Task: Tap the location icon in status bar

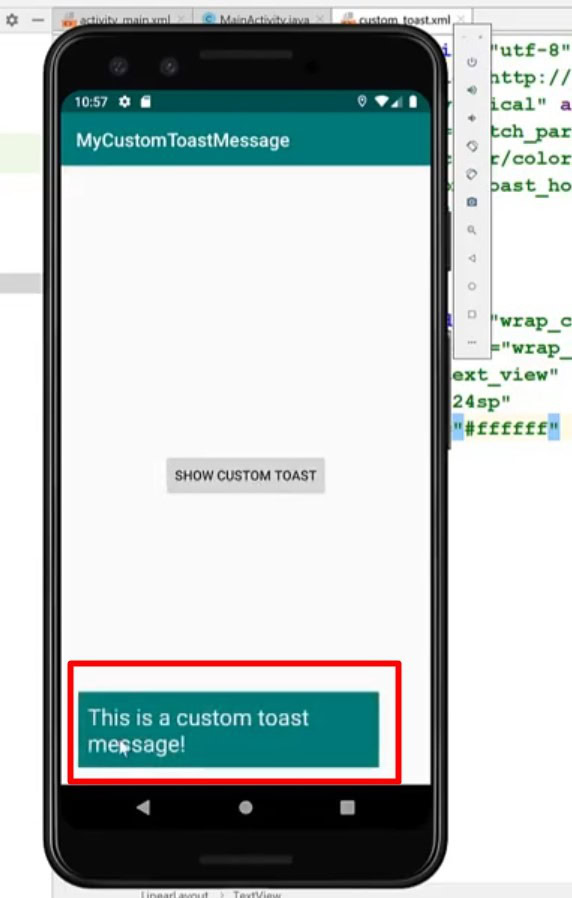Action: tap(362, 102)
